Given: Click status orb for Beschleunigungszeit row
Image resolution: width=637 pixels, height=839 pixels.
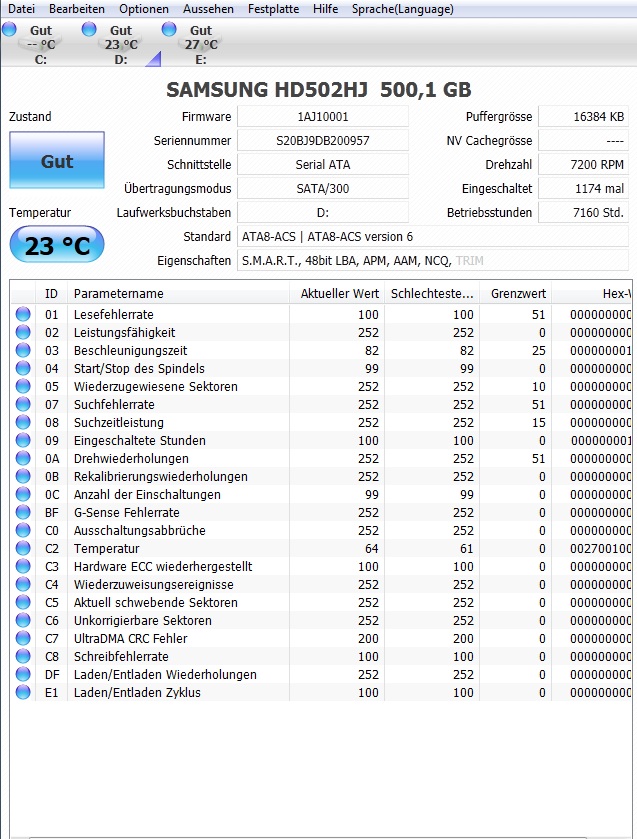Looking at the screenshot, I should 23,350.
